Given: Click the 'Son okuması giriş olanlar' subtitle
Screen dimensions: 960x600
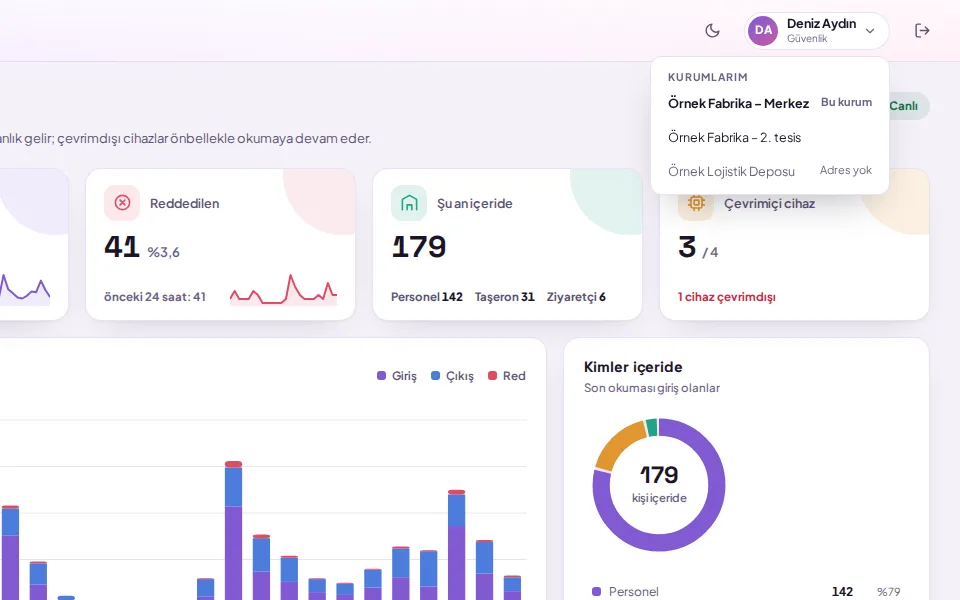Looking at the screenshot, I should (x=652, y=388).
